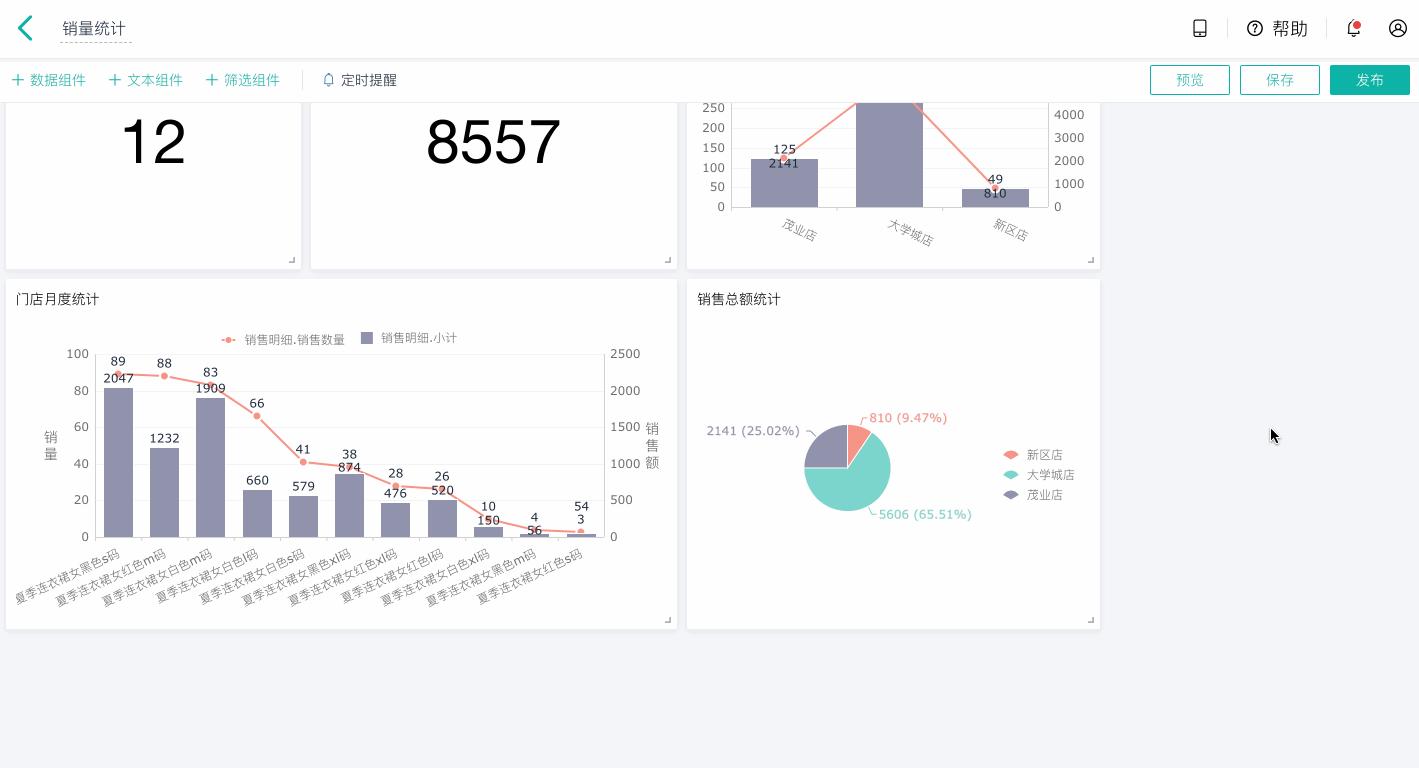Open the 帮助 help menu

click(x=1277, y=28)
